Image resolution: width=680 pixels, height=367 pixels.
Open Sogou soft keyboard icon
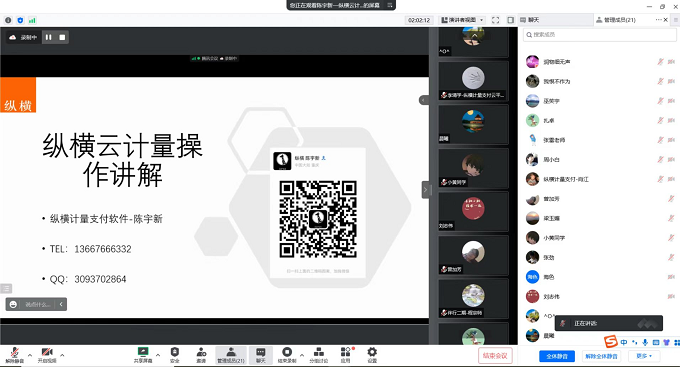tap(656, 342)
